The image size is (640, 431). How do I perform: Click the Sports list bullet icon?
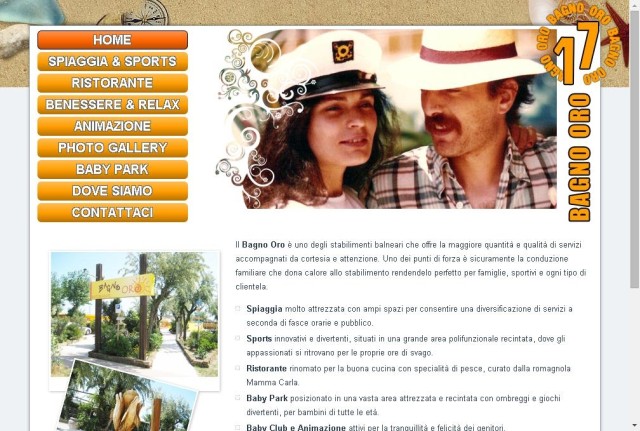[238, 338]
